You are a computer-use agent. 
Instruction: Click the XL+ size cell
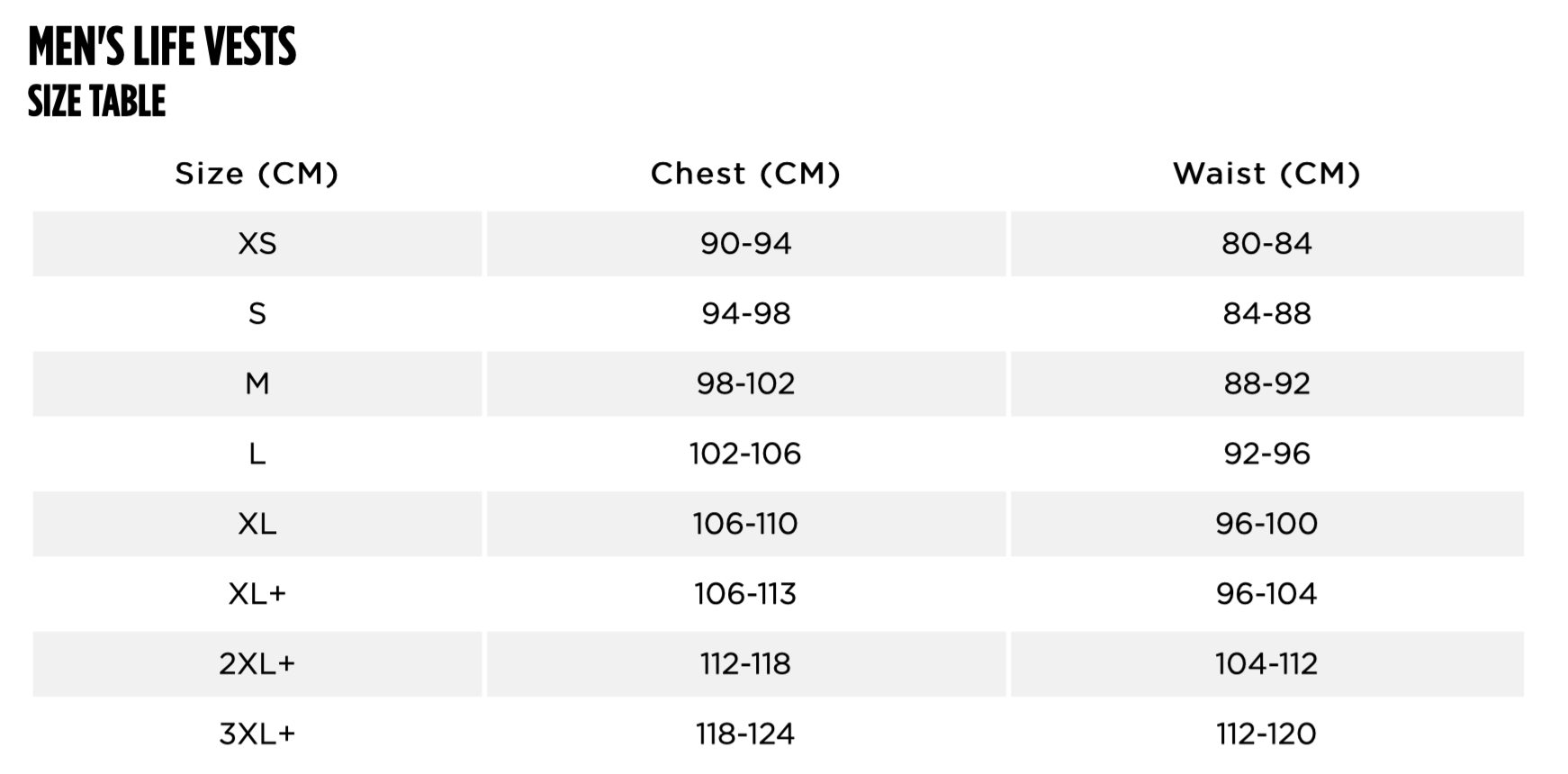point(257,594)
